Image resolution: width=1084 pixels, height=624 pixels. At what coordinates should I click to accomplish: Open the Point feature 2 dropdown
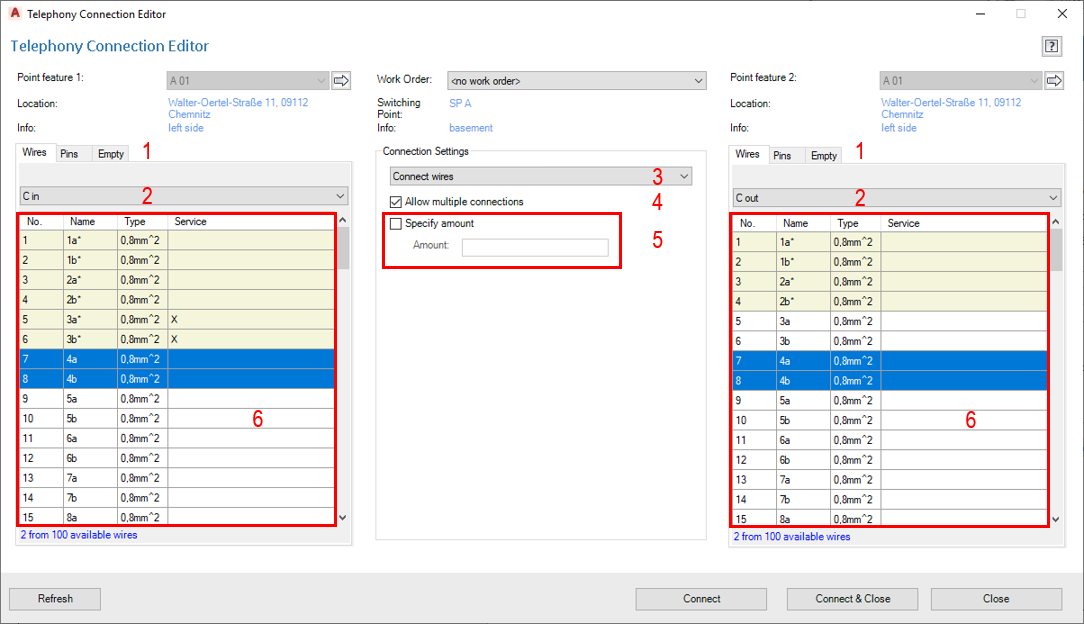point(960,80)
